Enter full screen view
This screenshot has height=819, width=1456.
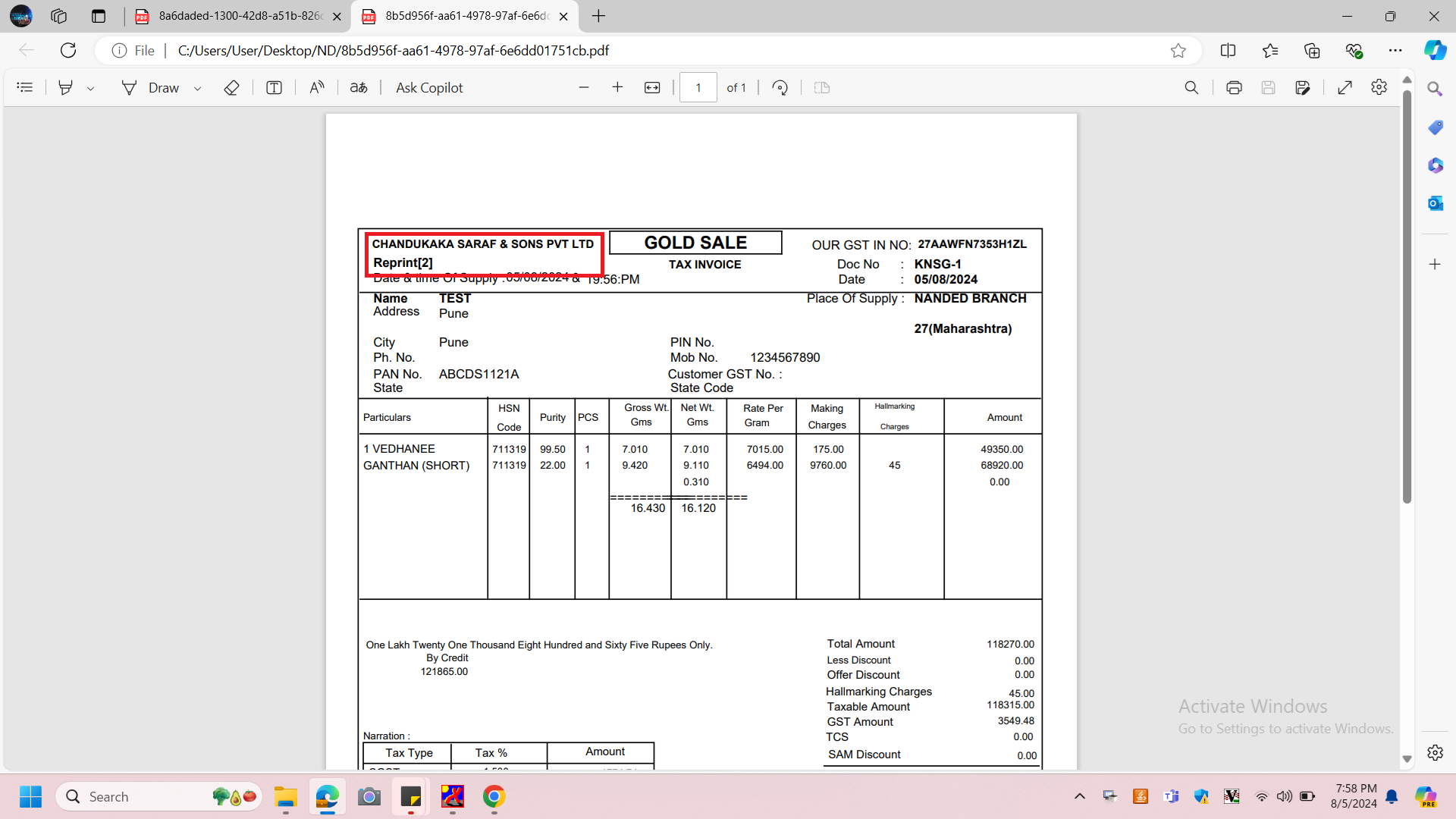pyautogui.click(x=1345, y=88)
